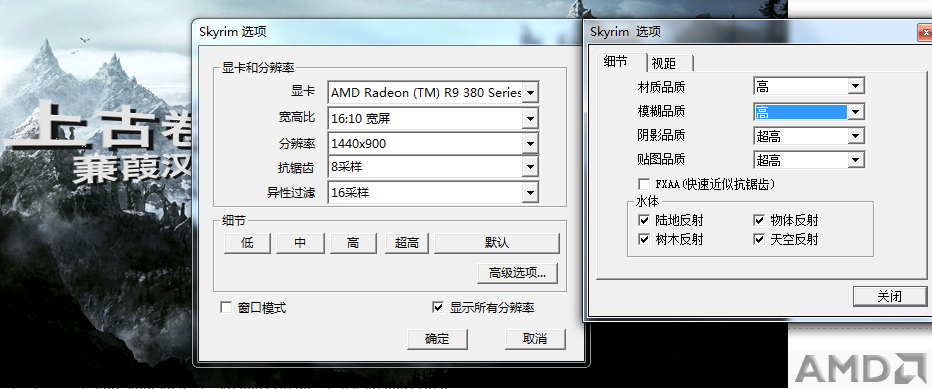
Task: Confirm with the 确定 button
Action: click(x=437, y=339)
